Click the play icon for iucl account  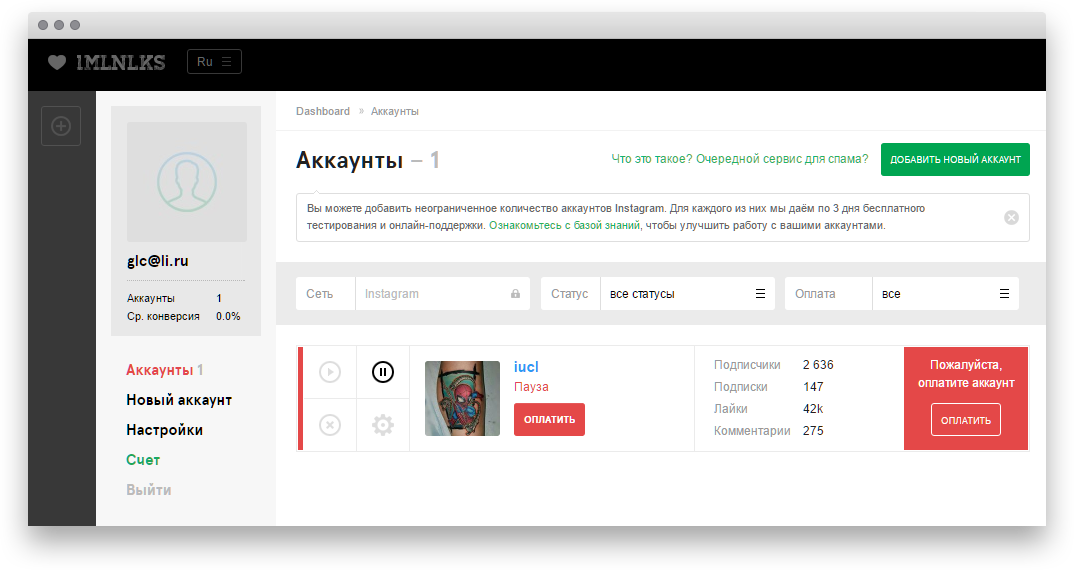pyautogui.click(x=330, y=372)
